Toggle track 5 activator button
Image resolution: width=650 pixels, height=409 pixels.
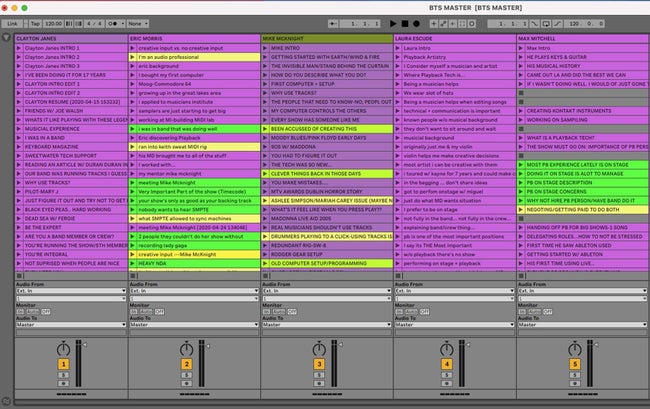click(575, 364)
